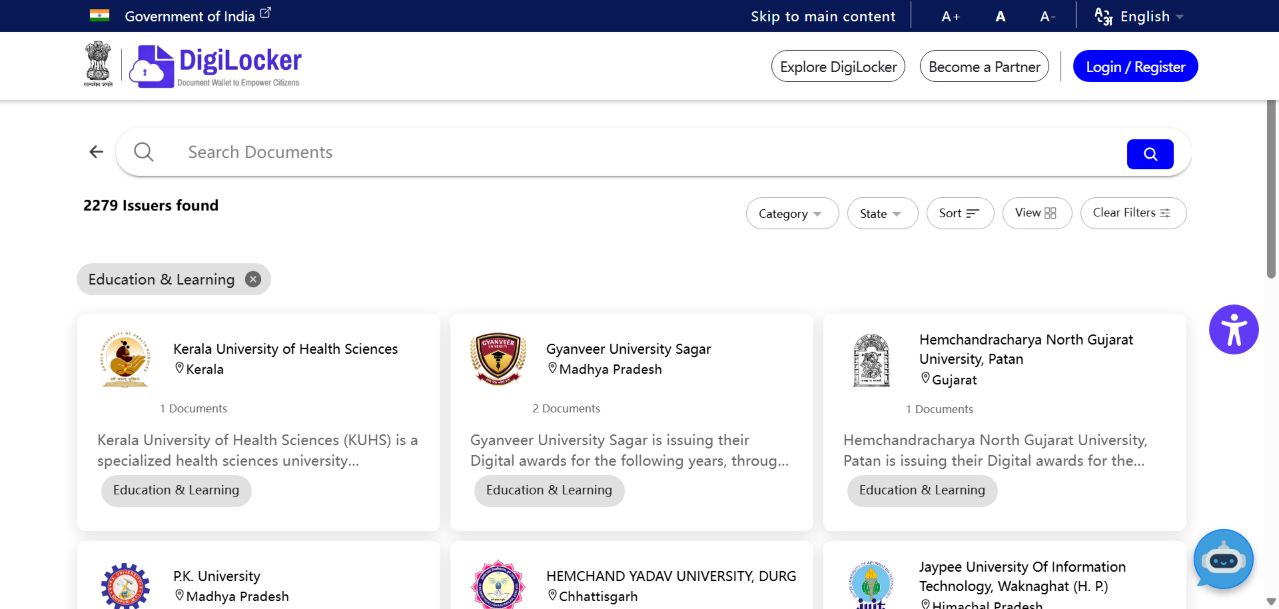Click P.K. University logo
Image resolution: width=1279 pixels, height=609 pixels.
click(x=125, y=587)
